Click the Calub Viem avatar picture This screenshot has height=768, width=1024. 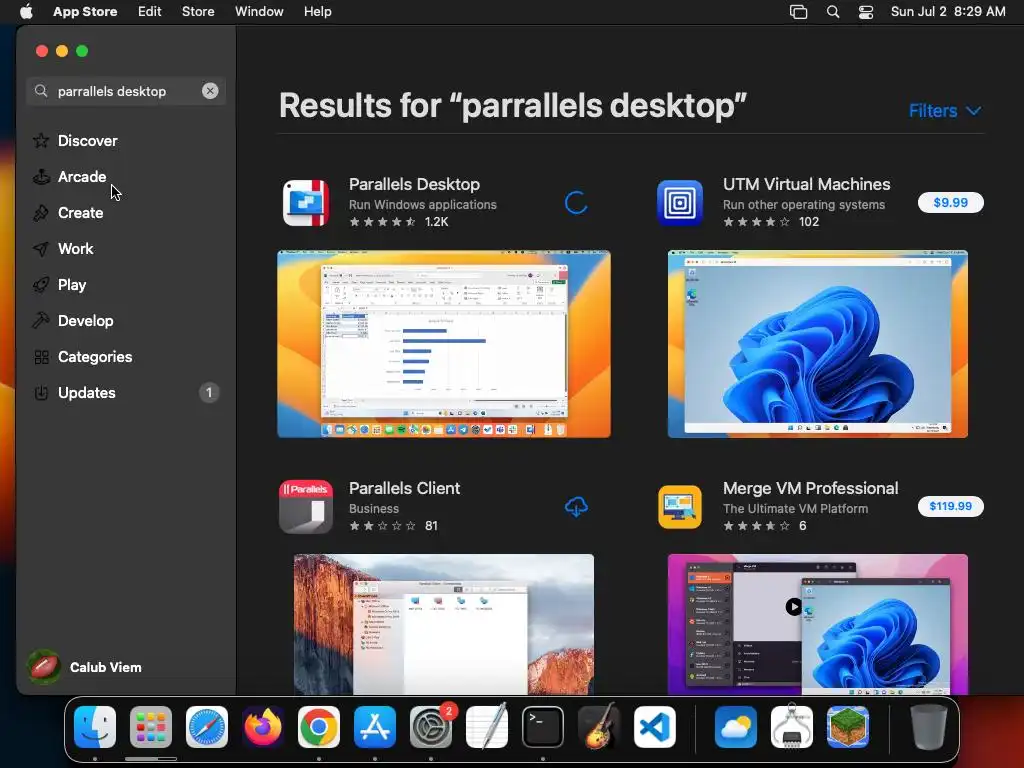pyautogui.click(x=44, y=667)
